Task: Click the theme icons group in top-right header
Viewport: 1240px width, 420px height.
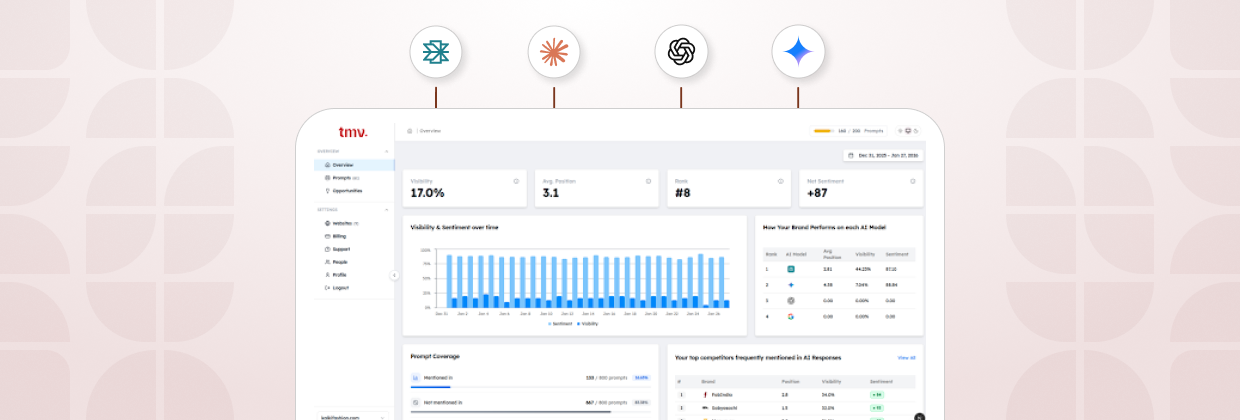Action: [x=907, y=131]
